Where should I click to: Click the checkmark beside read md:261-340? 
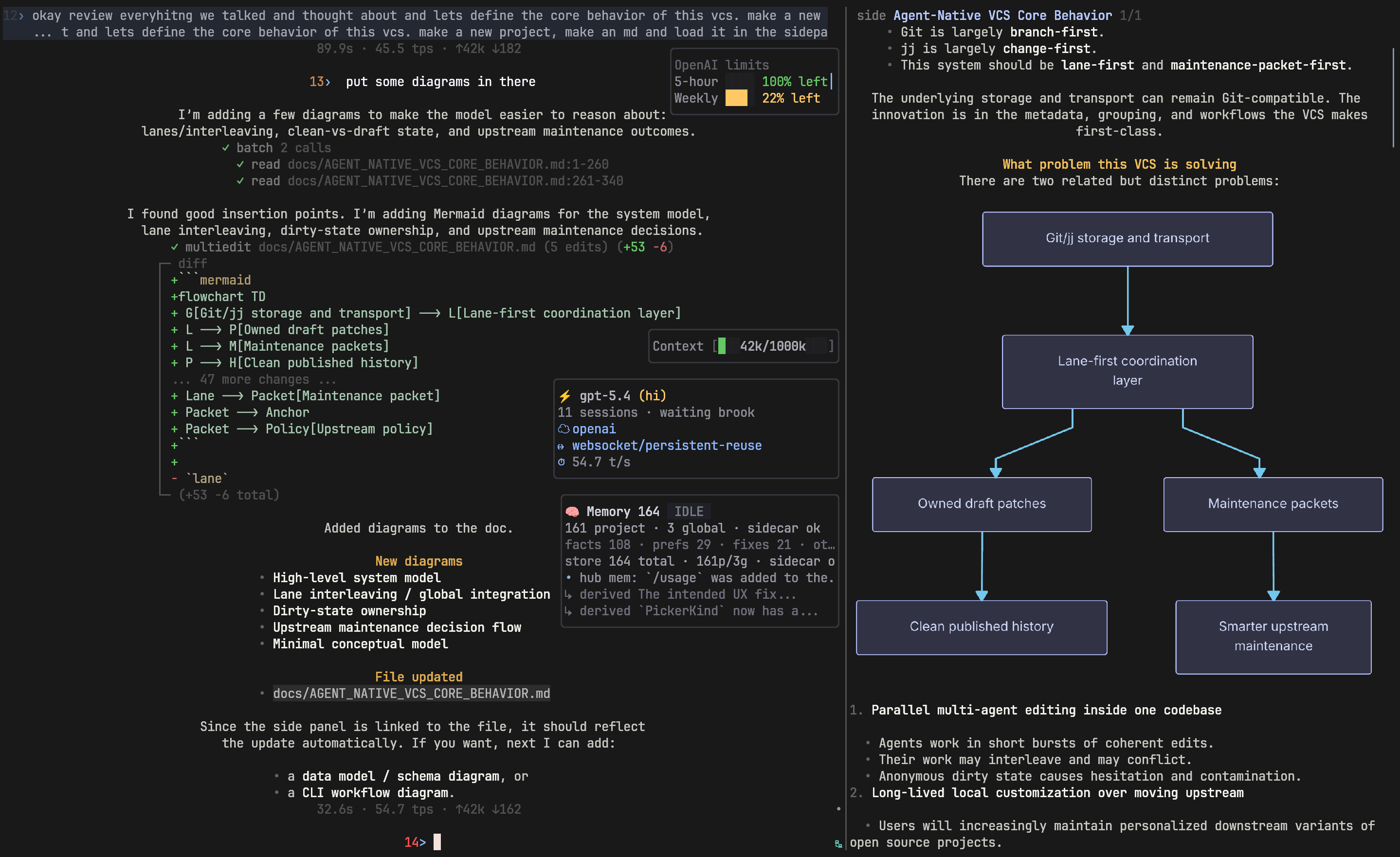[240, 180]
